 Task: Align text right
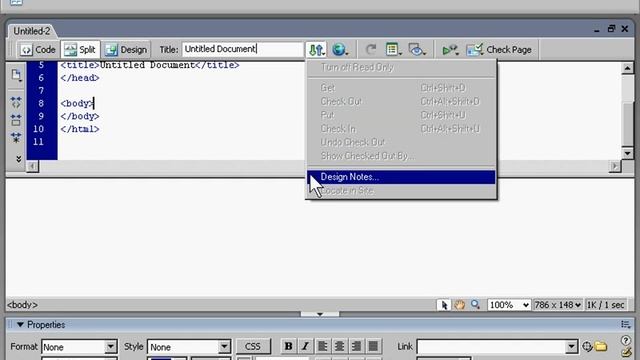(x=356, y=346)
